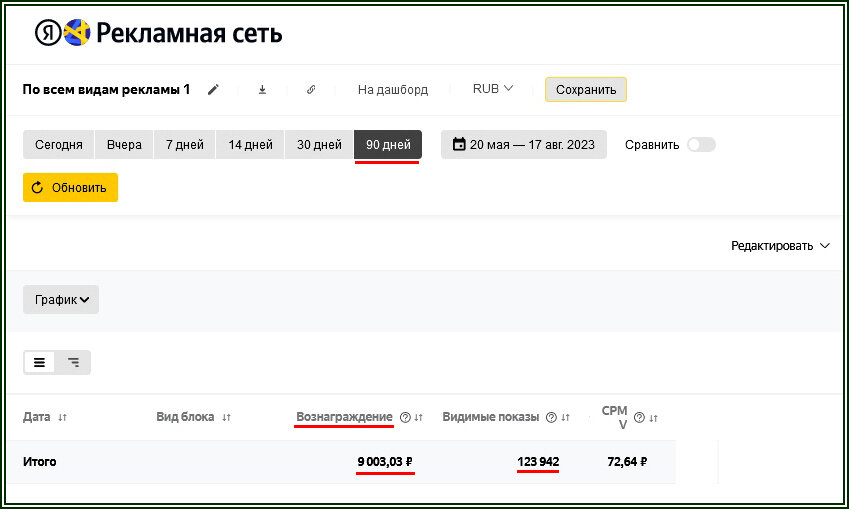This screenshot has height=509, width=849.
Task: Select the 90 дней period tab
Action: tap(388, 145)
